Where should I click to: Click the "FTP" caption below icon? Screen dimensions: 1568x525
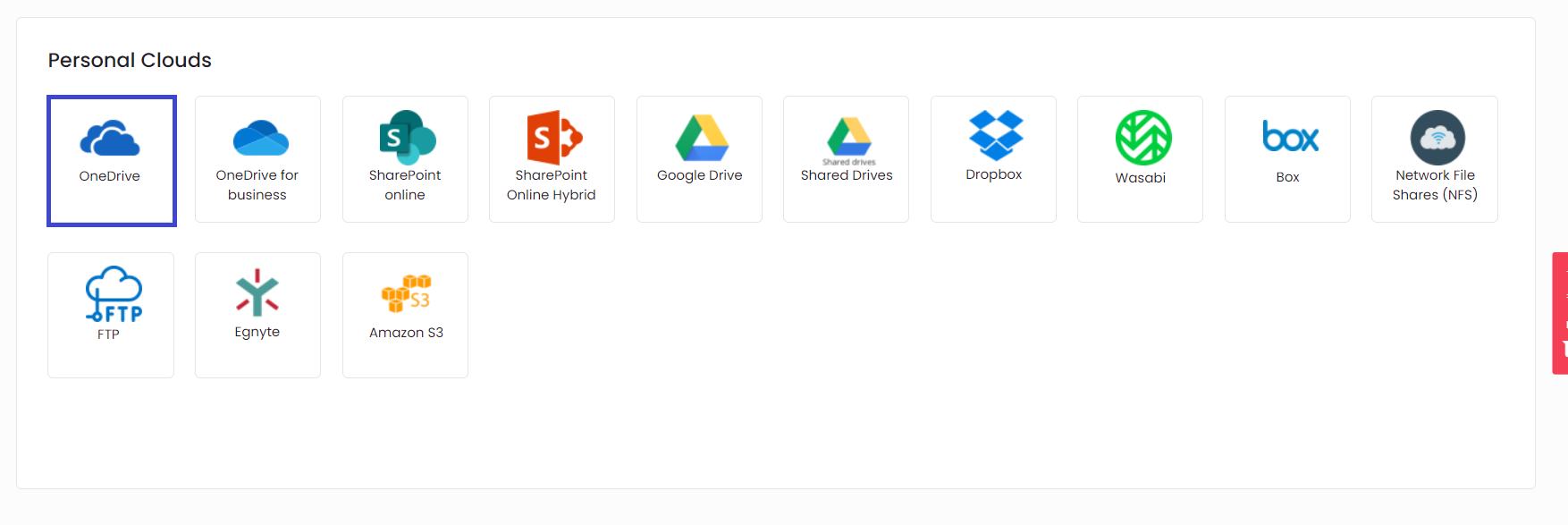click(x=108, y=334)
